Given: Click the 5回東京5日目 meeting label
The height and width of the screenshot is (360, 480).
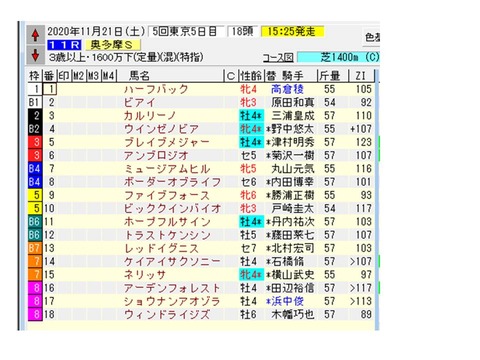Looking at the screenshot, I should 185,32.
